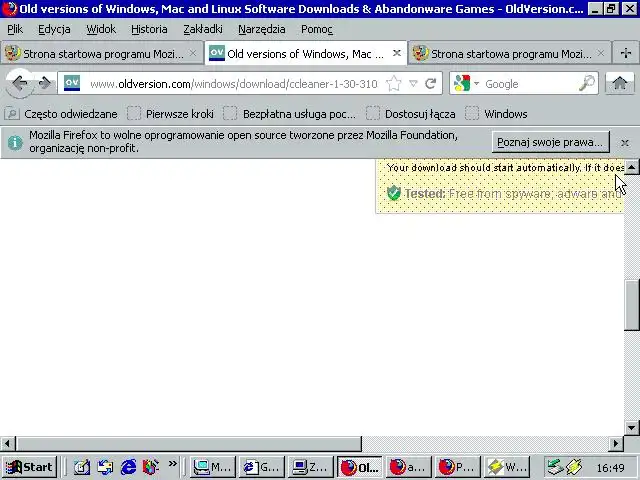Expand the quick launch overflow chevron
This screenshot has width=640, height=480.
point(173,464)
